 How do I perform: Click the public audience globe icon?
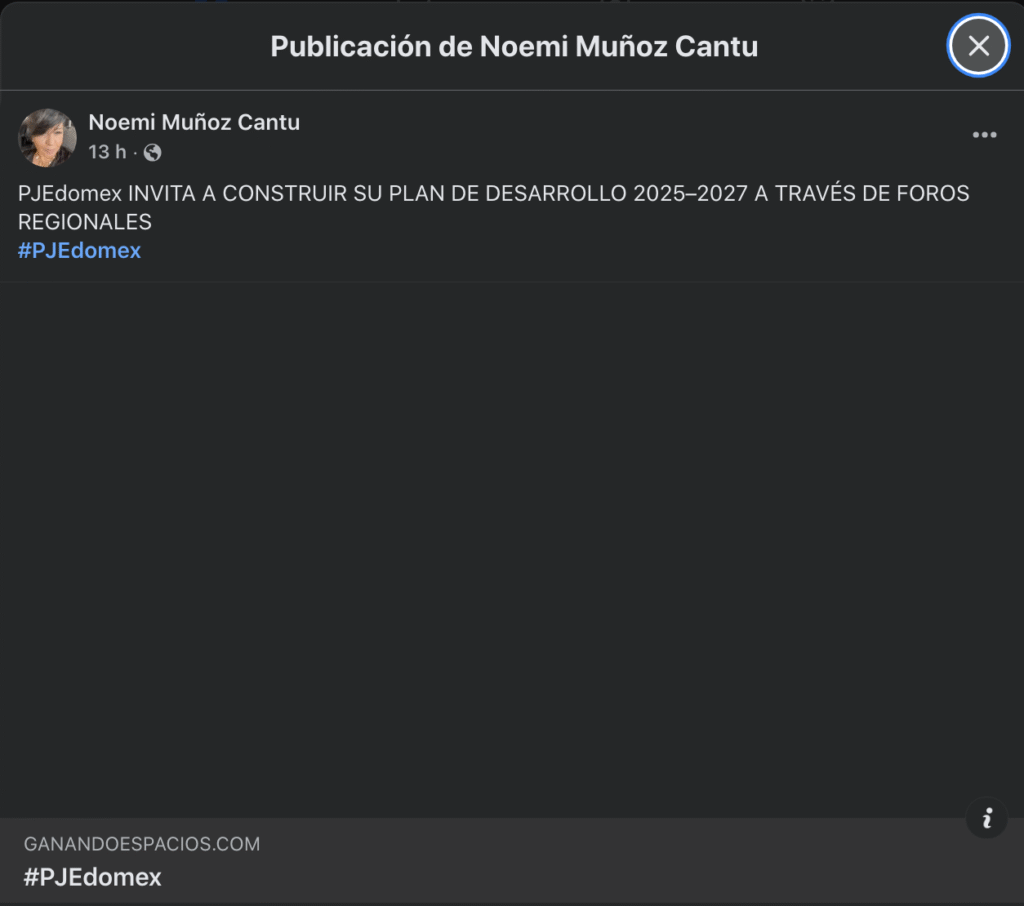[152, 153]
